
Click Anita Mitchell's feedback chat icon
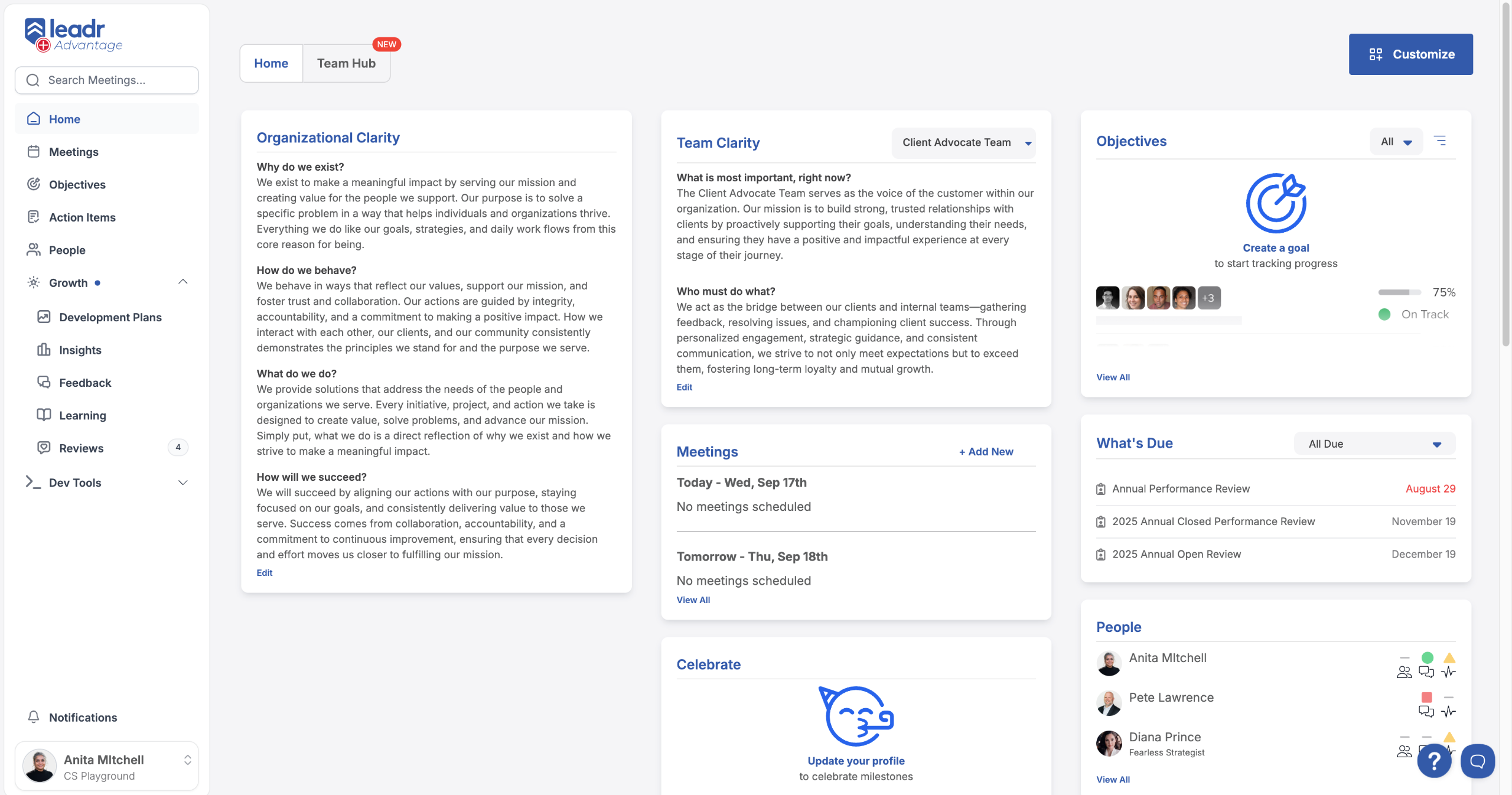coord(1426,672)
